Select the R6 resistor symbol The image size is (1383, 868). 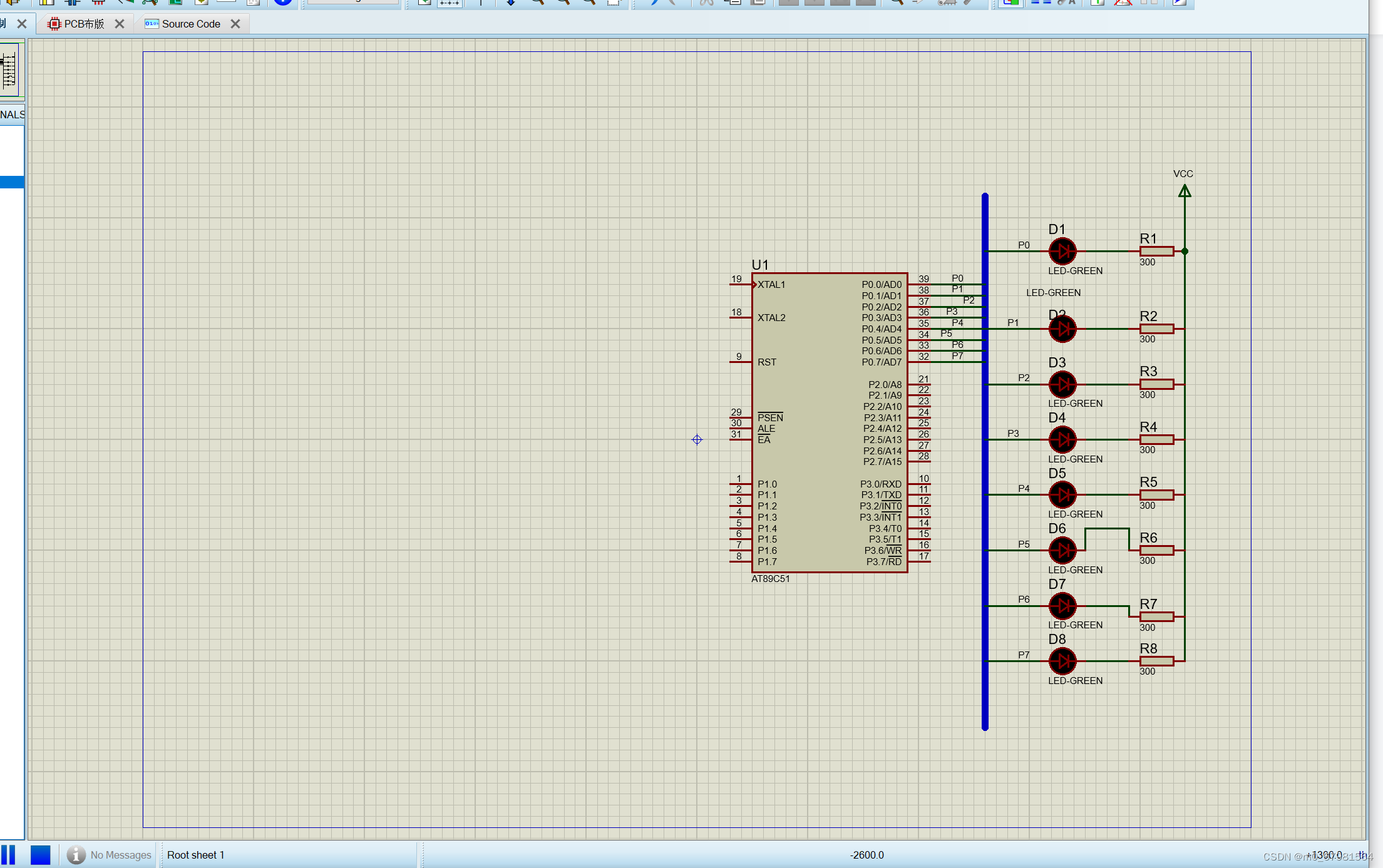point(1156,550)
